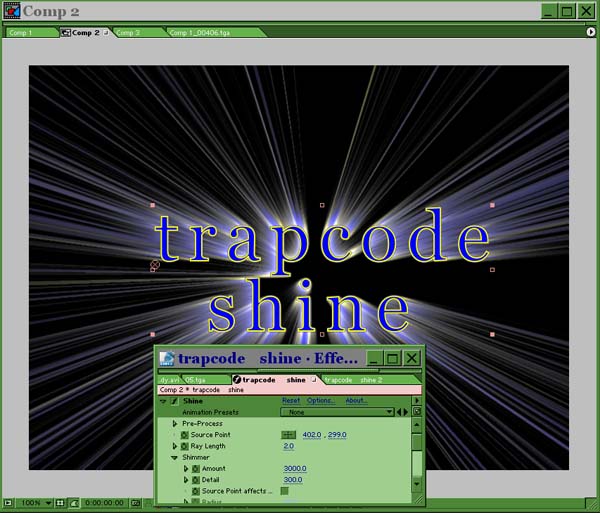The height and width of the screenshot is (513, 600).
Task: Open Shine About link
Action: point(356,401)
